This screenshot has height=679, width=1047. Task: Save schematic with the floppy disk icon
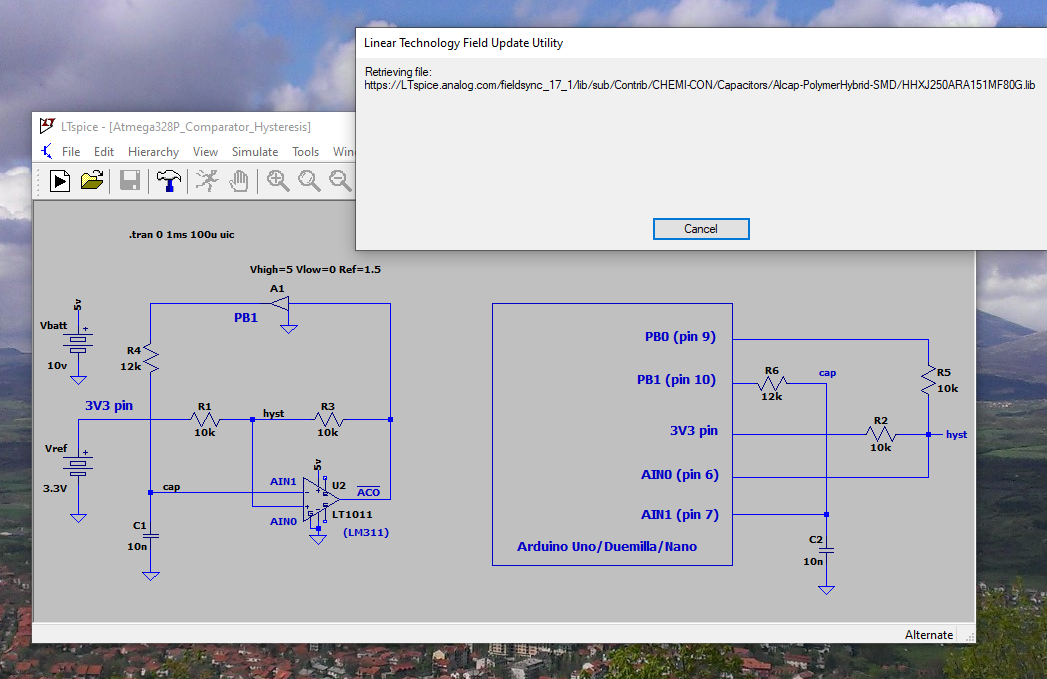click(x=130, y=181)
